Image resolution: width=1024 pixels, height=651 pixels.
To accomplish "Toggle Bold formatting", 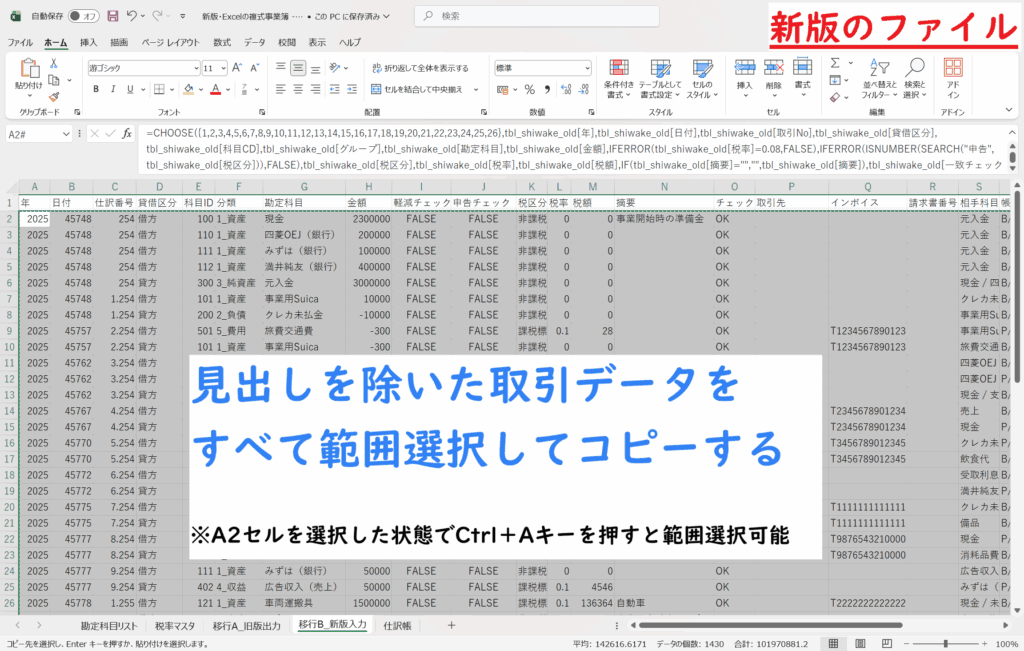I will pos(96,89).
